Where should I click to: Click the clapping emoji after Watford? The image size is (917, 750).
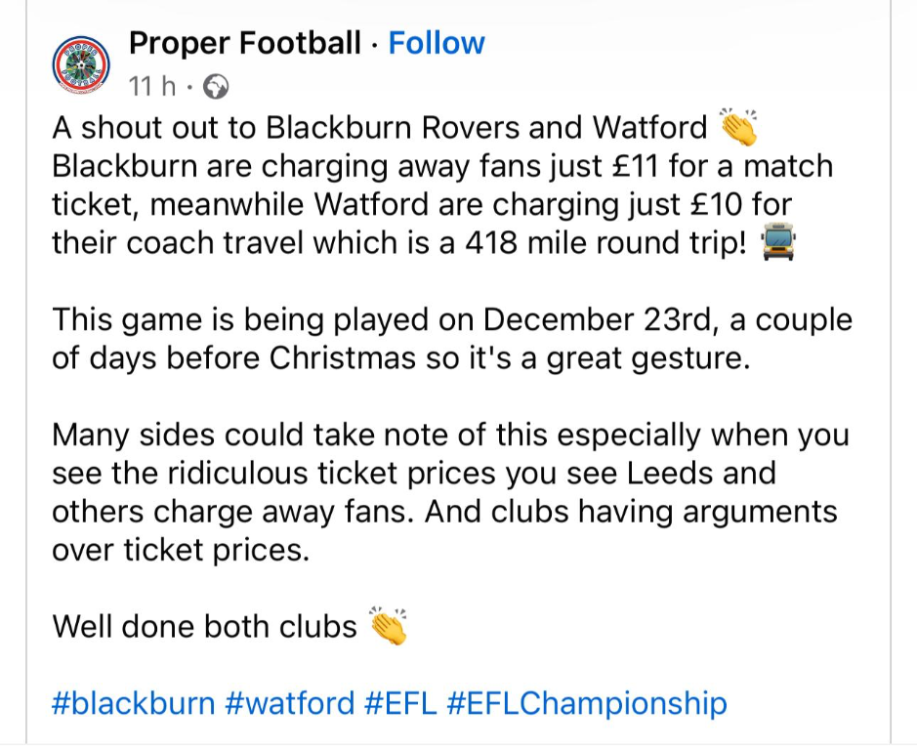[738, 129]
